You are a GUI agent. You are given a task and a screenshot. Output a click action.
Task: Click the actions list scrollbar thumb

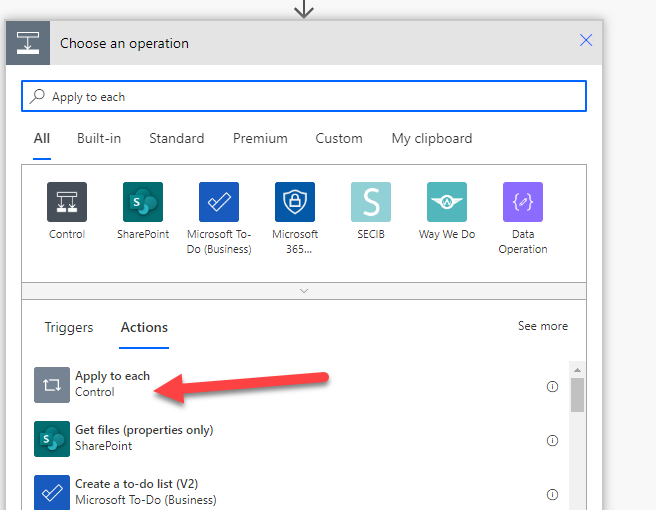coord(577,394)
